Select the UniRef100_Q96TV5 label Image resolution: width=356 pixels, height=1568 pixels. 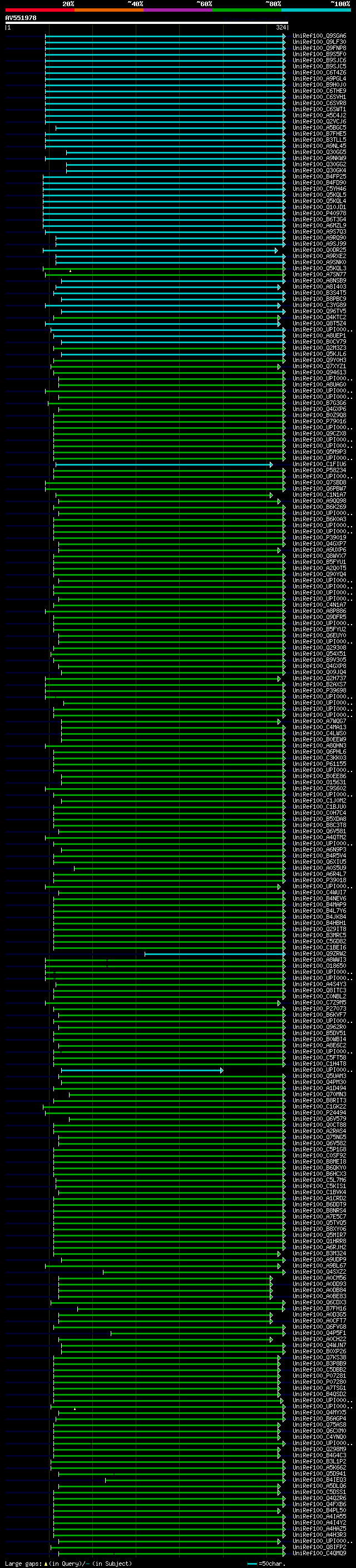tap(319, 311)
